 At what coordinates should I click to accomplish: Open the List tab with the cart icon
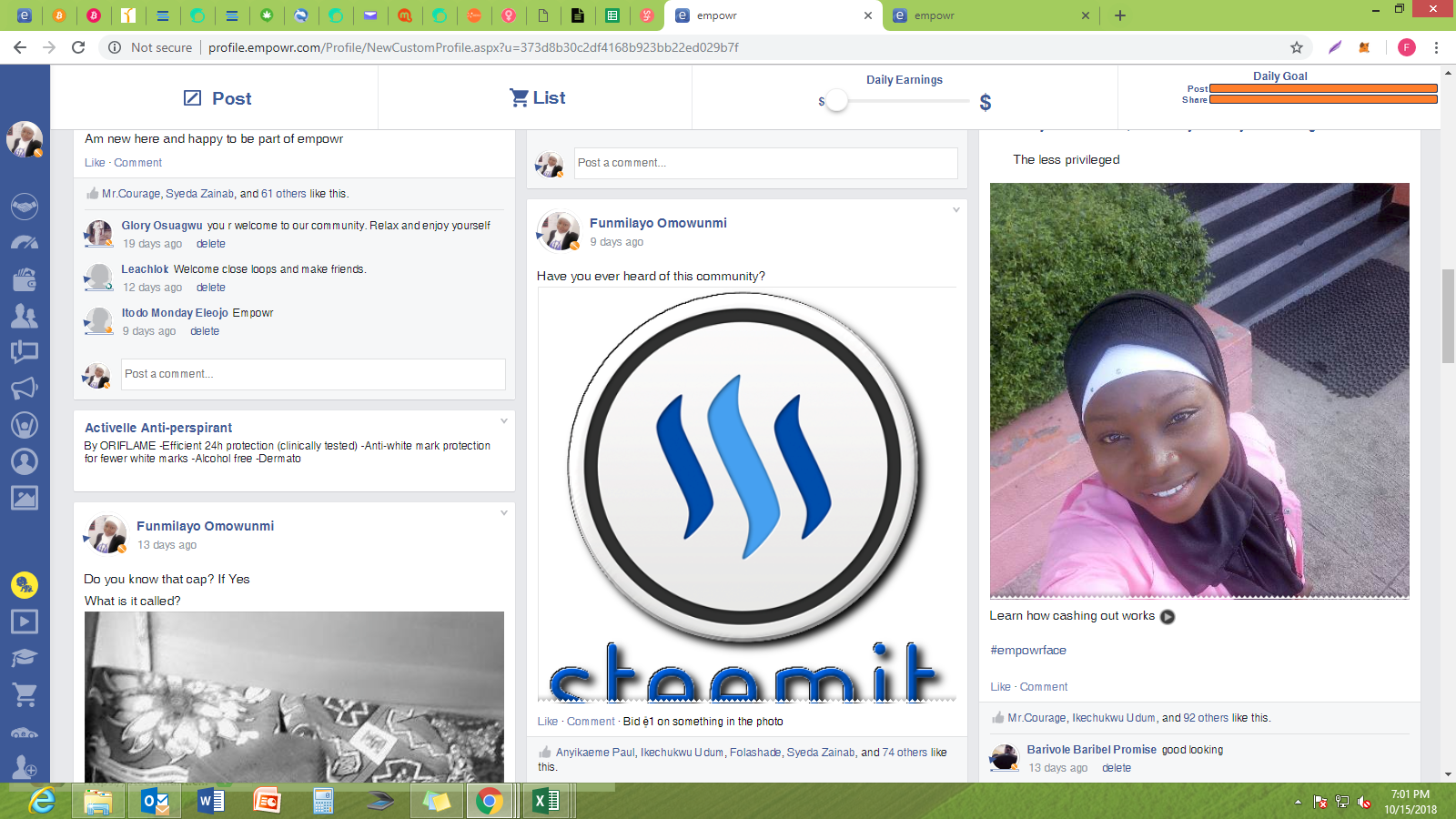537,97
